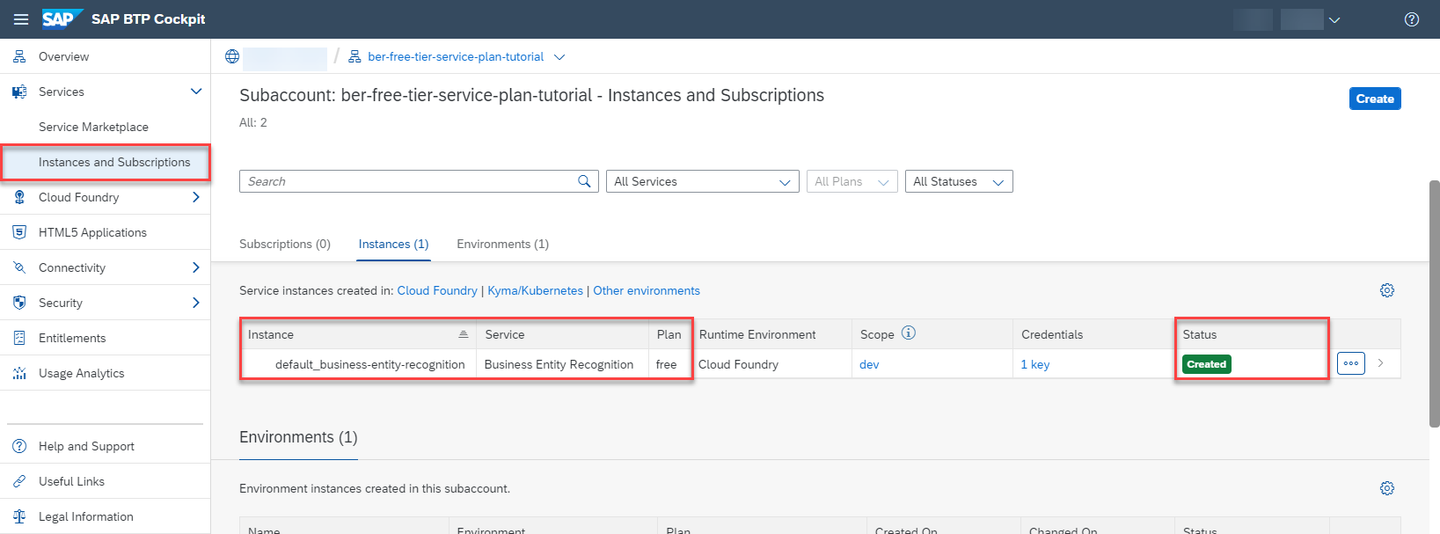The width and height of the screenshot is (1440, 534).
Task: Open the user account dropdown arrow
Action: [1334, 19]
